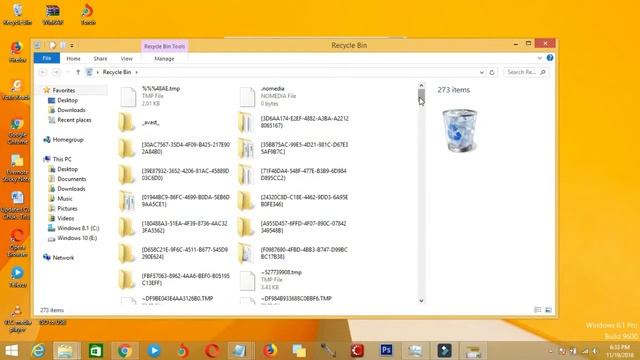Image resolution: width=640 pixels, height=360 pixels.
Task: Click the Recycle Bin Tools contextual tab
Action: pos(164,47)
